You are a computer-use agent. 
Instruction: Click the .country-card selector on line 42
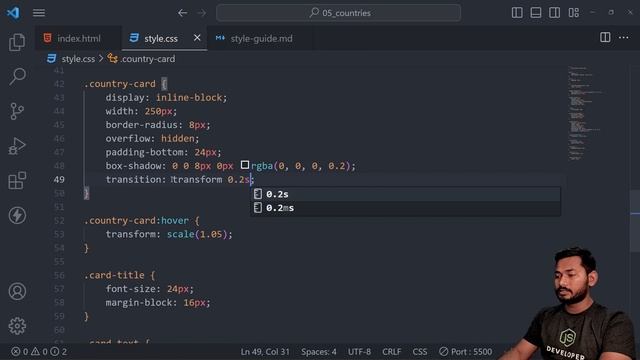click(120, 84)
